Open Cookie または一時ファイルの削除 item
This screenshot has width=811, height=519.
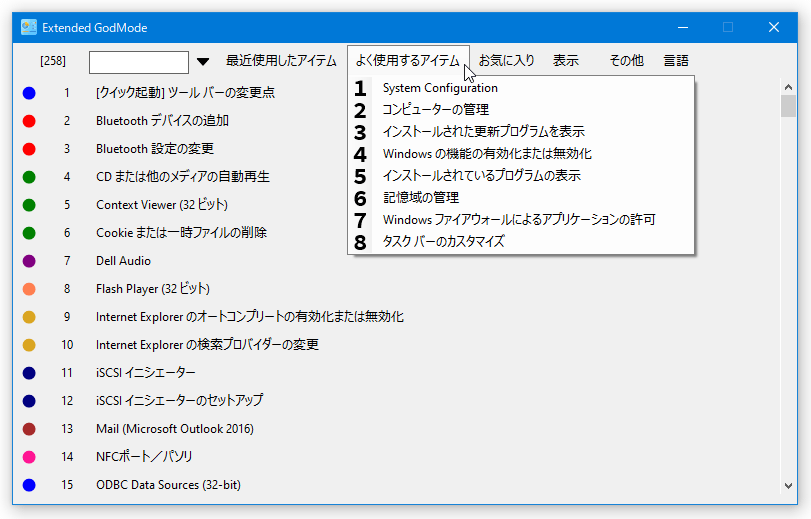point(181,233)
